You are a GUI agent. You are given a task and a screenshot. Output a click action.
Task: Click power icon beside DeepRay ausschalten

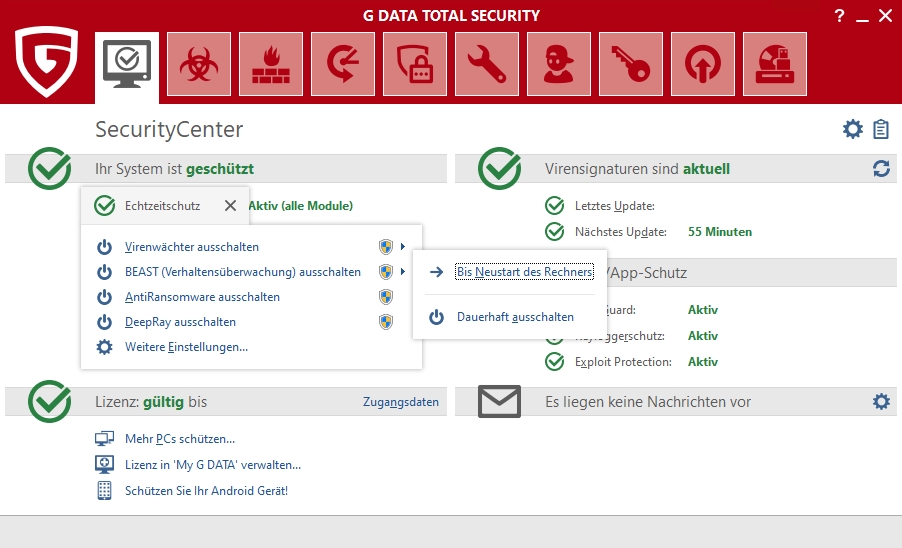104,322
